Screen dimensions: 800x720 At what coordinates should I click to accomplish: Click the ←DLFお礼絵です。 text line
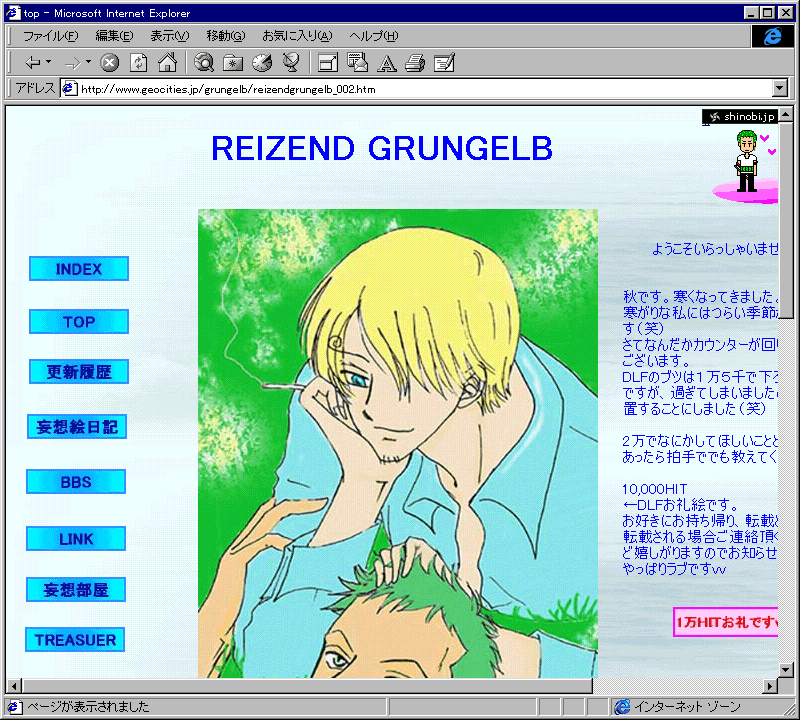(x=681, y=505)
